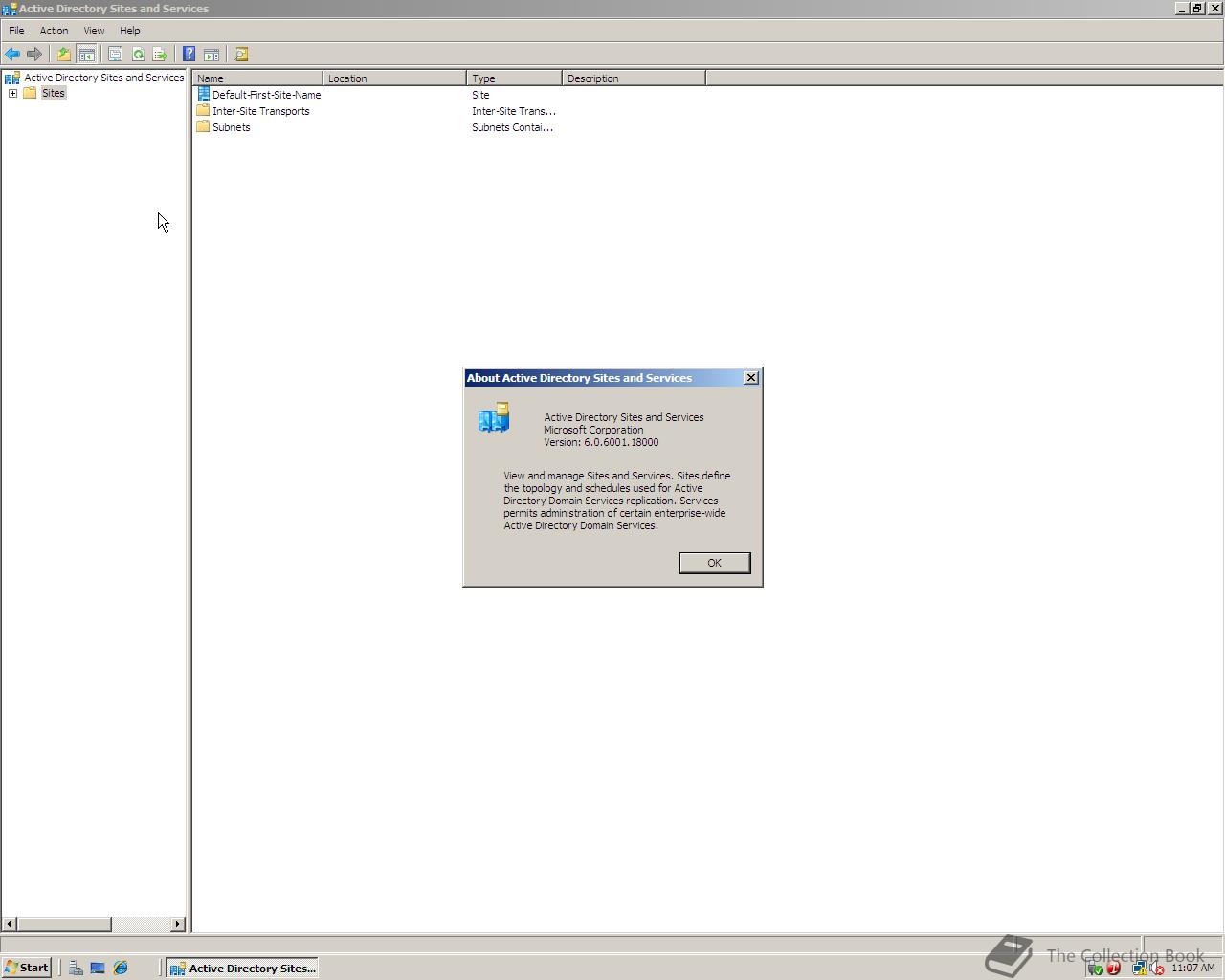
Task: Expand the Sites tree node
Action: pyautogui.click(x=12, y=93)
